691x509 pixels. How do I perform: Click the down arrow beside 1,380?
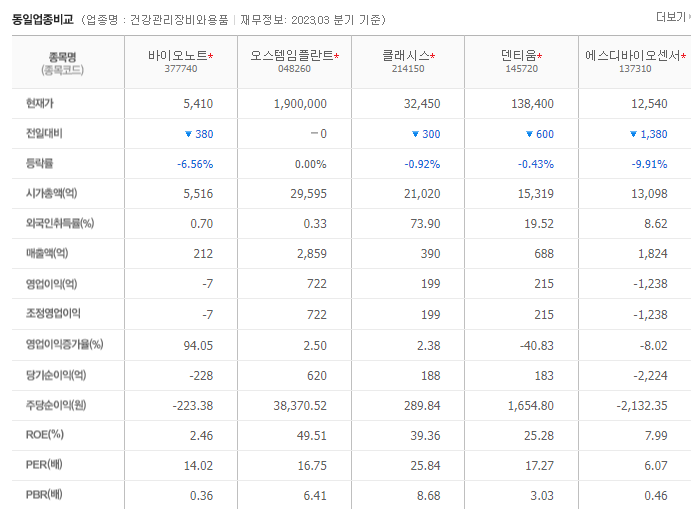tap(633, 134)
